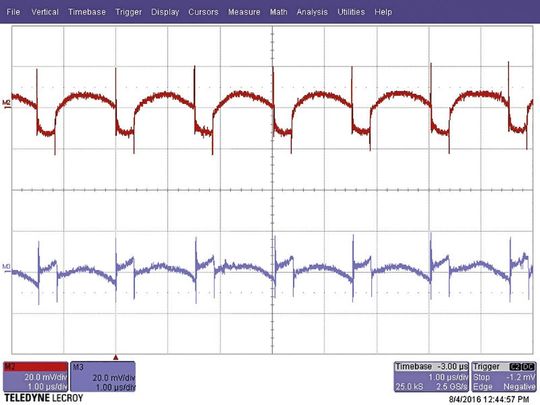
Task: Click the Stop trigger mode text
Action: (x=481, y=377)
